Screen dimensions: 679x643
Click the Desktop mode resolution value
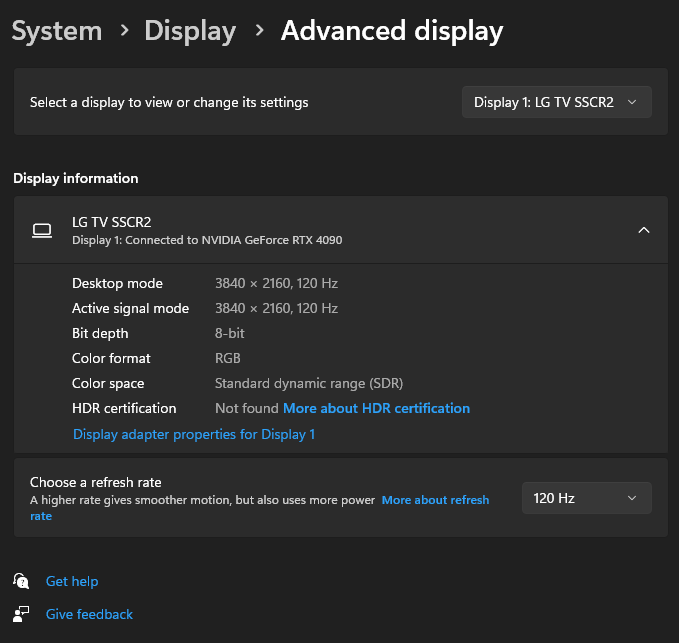coord(276,283)
